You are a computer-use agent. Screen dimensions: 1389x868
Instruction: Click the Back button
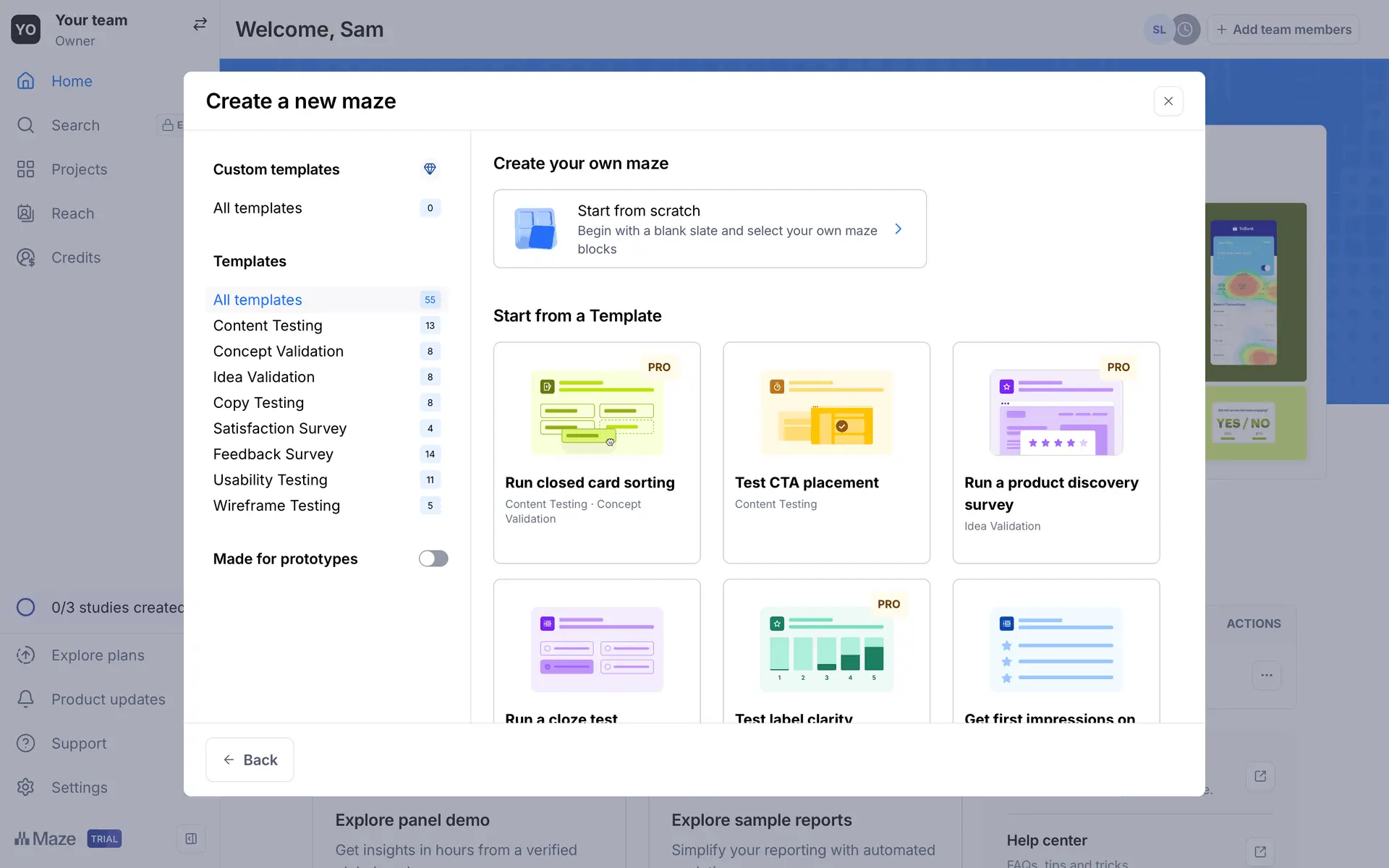[x=250, y=759]
